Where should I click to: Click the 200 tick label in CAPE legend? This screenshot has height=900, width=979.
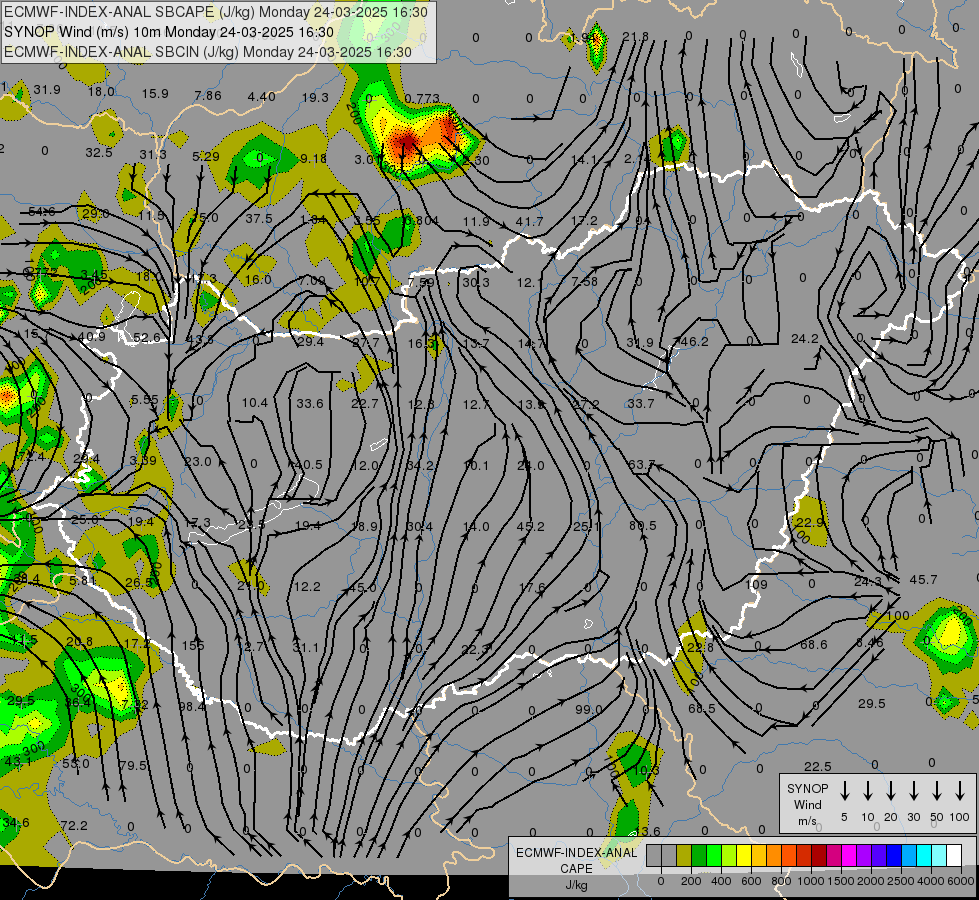click(691, 881)
